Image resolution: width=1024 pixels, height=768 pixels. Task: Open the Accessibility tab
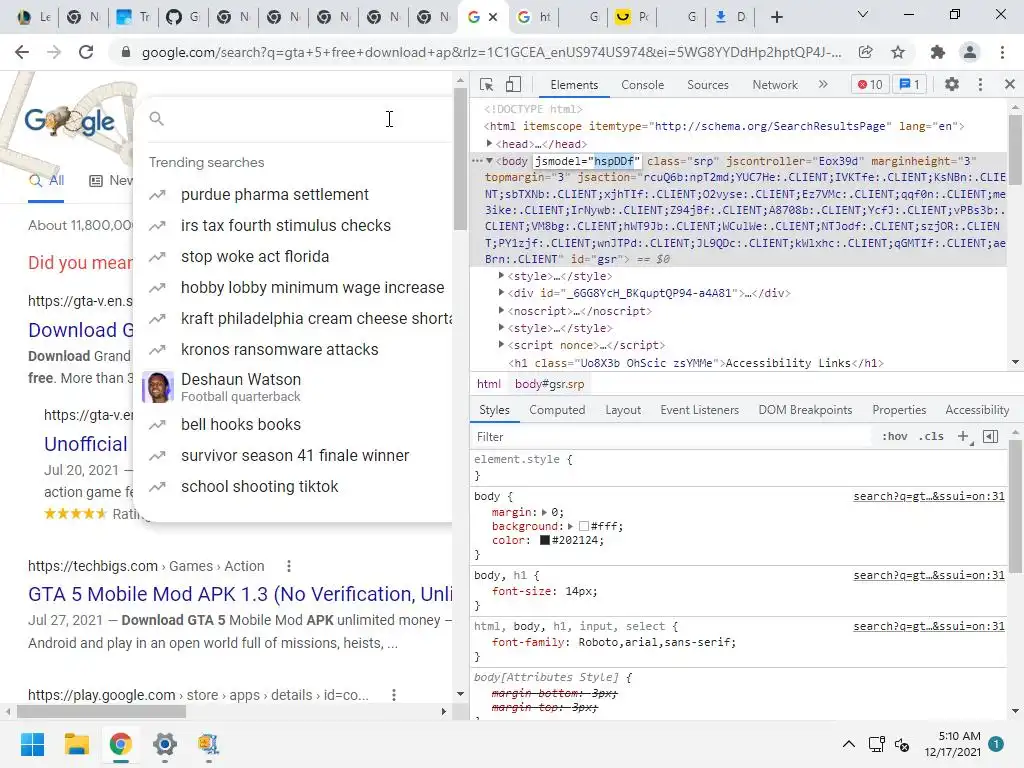(x=976, y=410)
